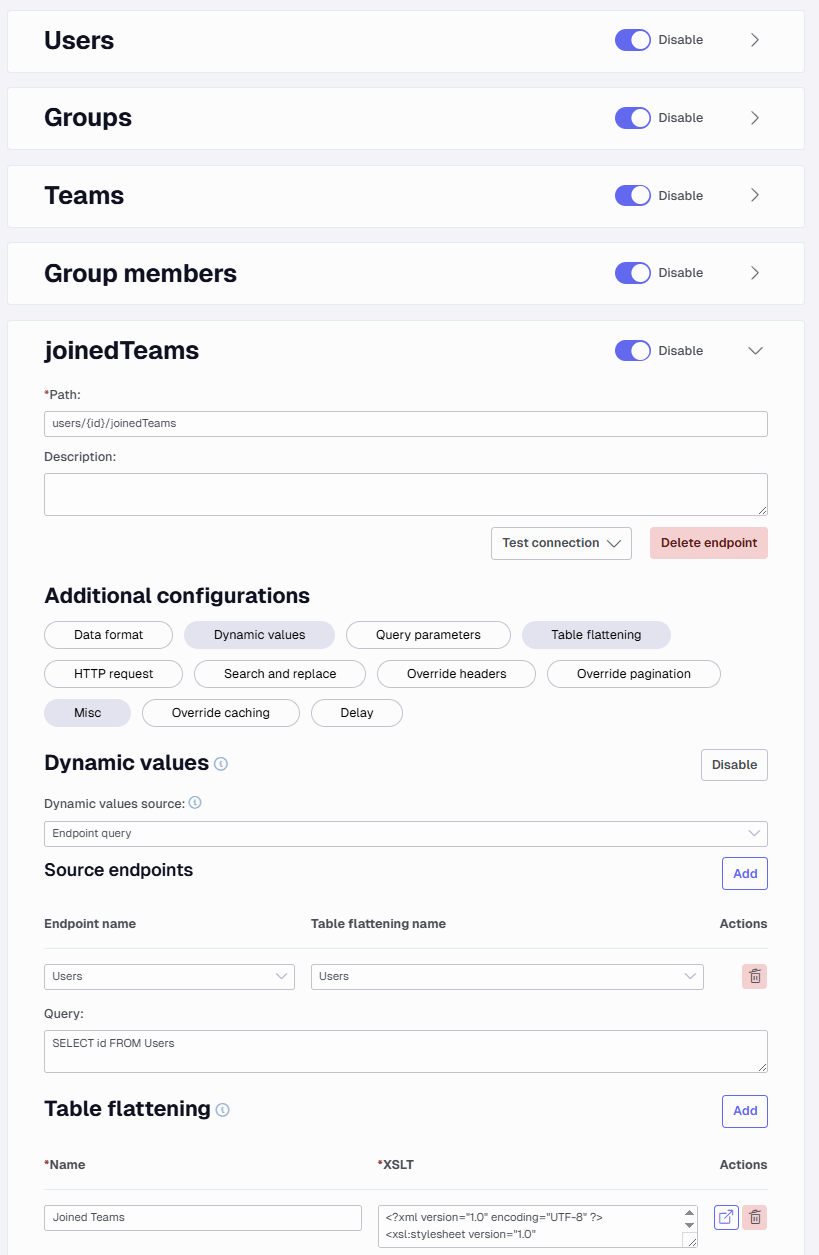Open the Endpoint name Users dropdown
819x1255 pixels.
click(169, 977)
